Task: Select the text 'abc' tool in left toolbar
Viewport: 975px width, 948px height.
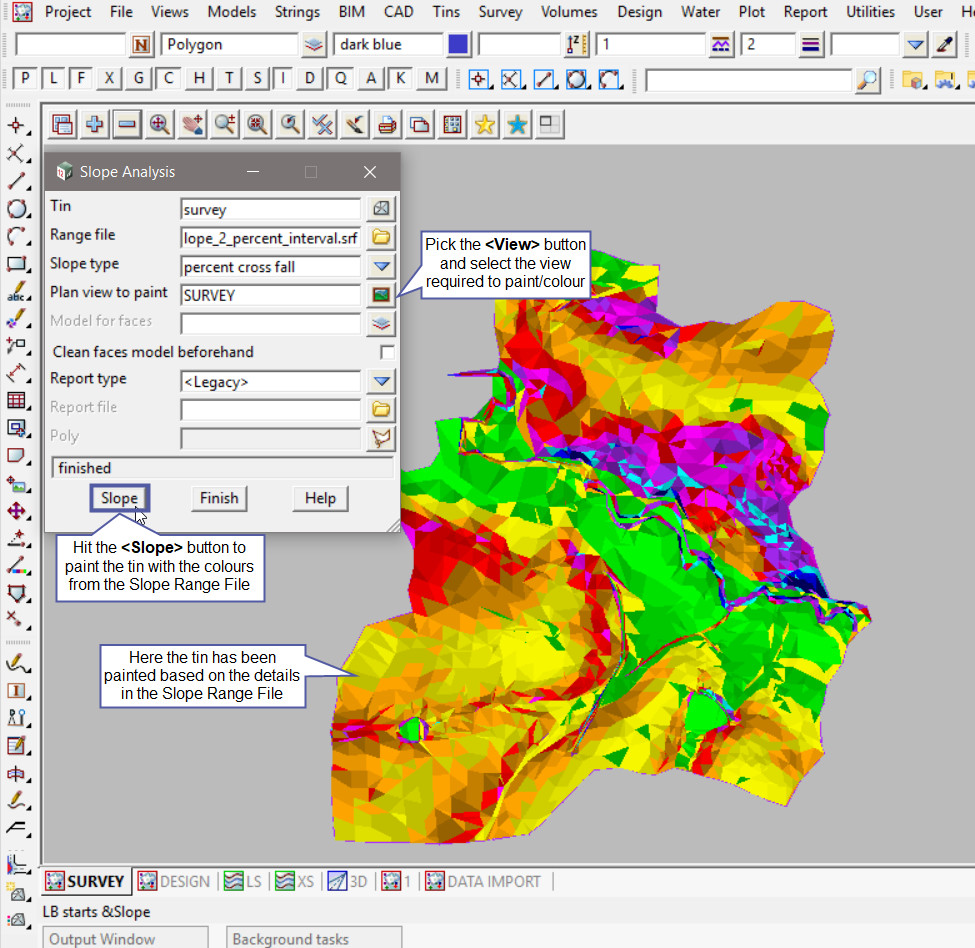Action: coord(17,293)
